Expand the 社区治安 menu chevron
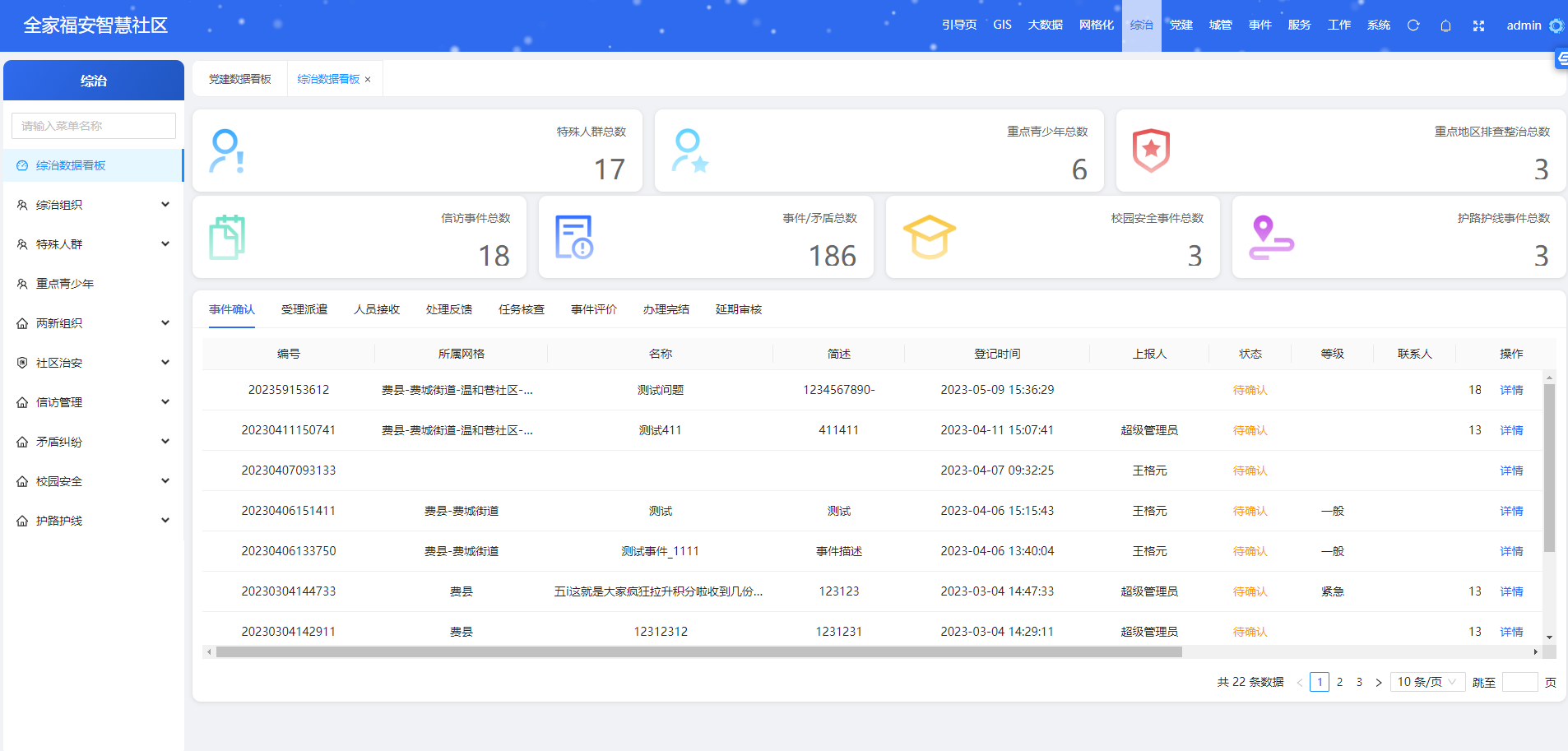The height and width of the screenshot is (751, 1568). [165, 363]
